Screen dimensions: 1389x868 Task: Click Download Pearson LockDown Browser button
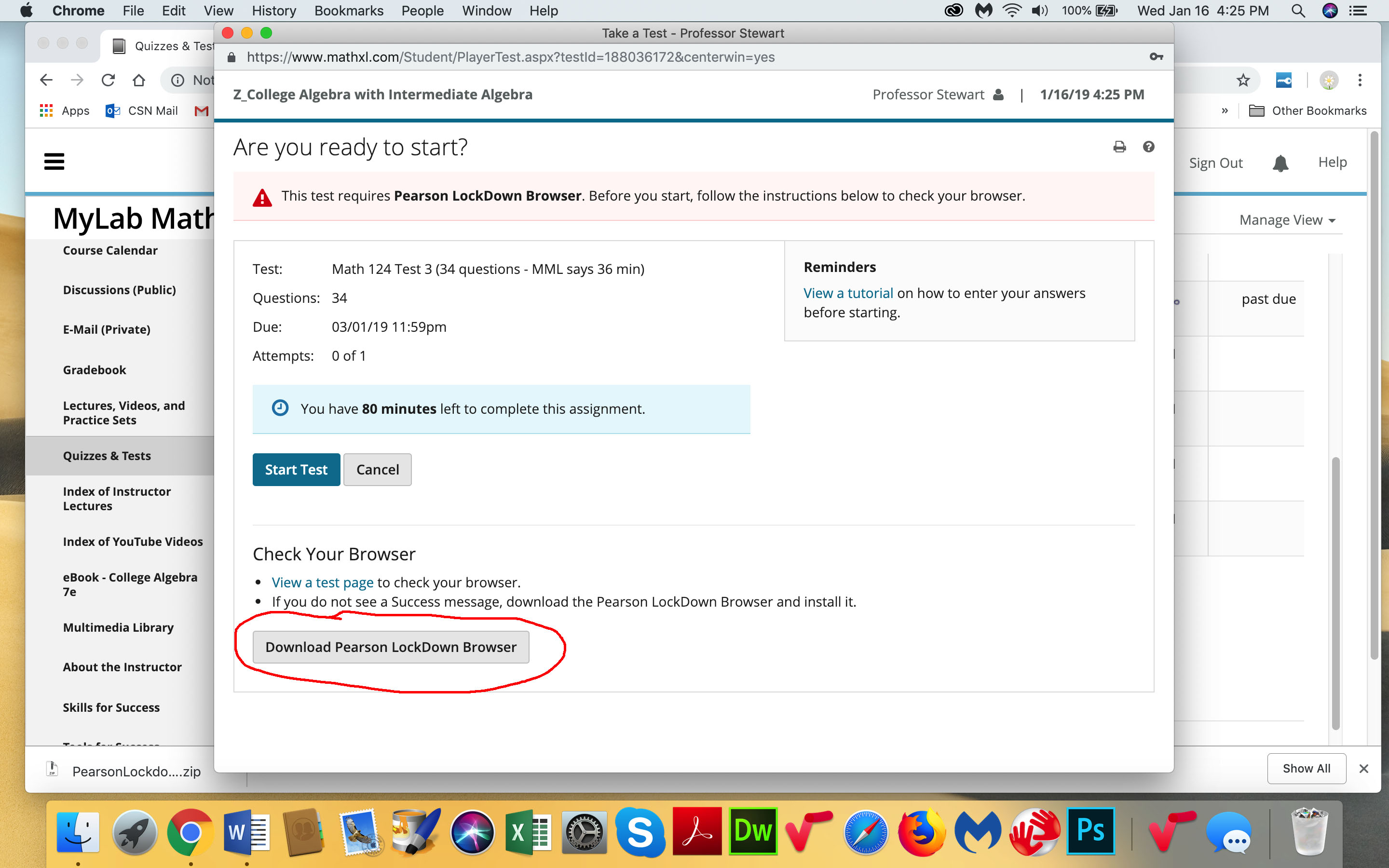390,647
